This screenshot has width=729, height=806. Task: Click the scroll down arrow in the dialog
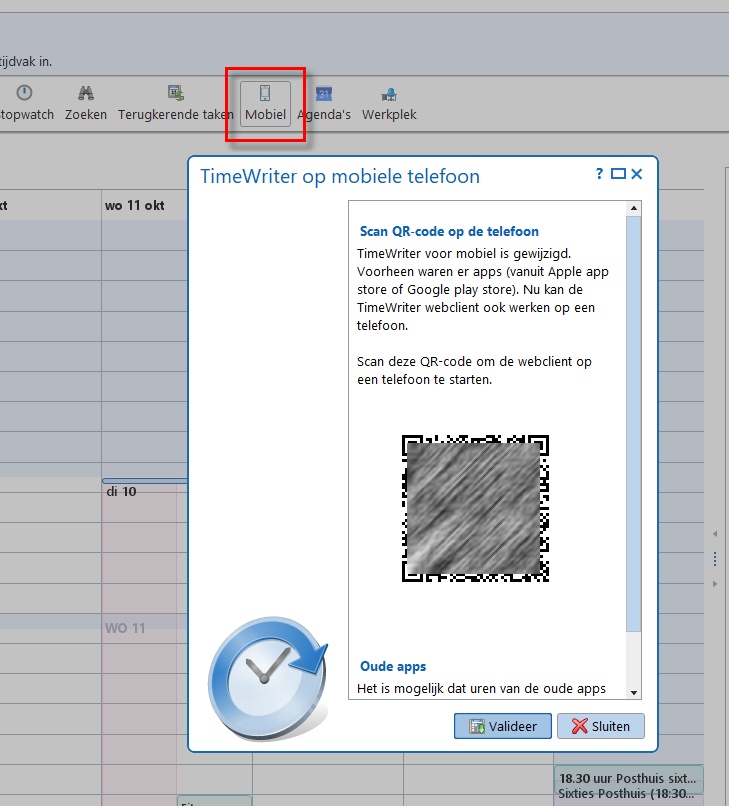(634, 692)
